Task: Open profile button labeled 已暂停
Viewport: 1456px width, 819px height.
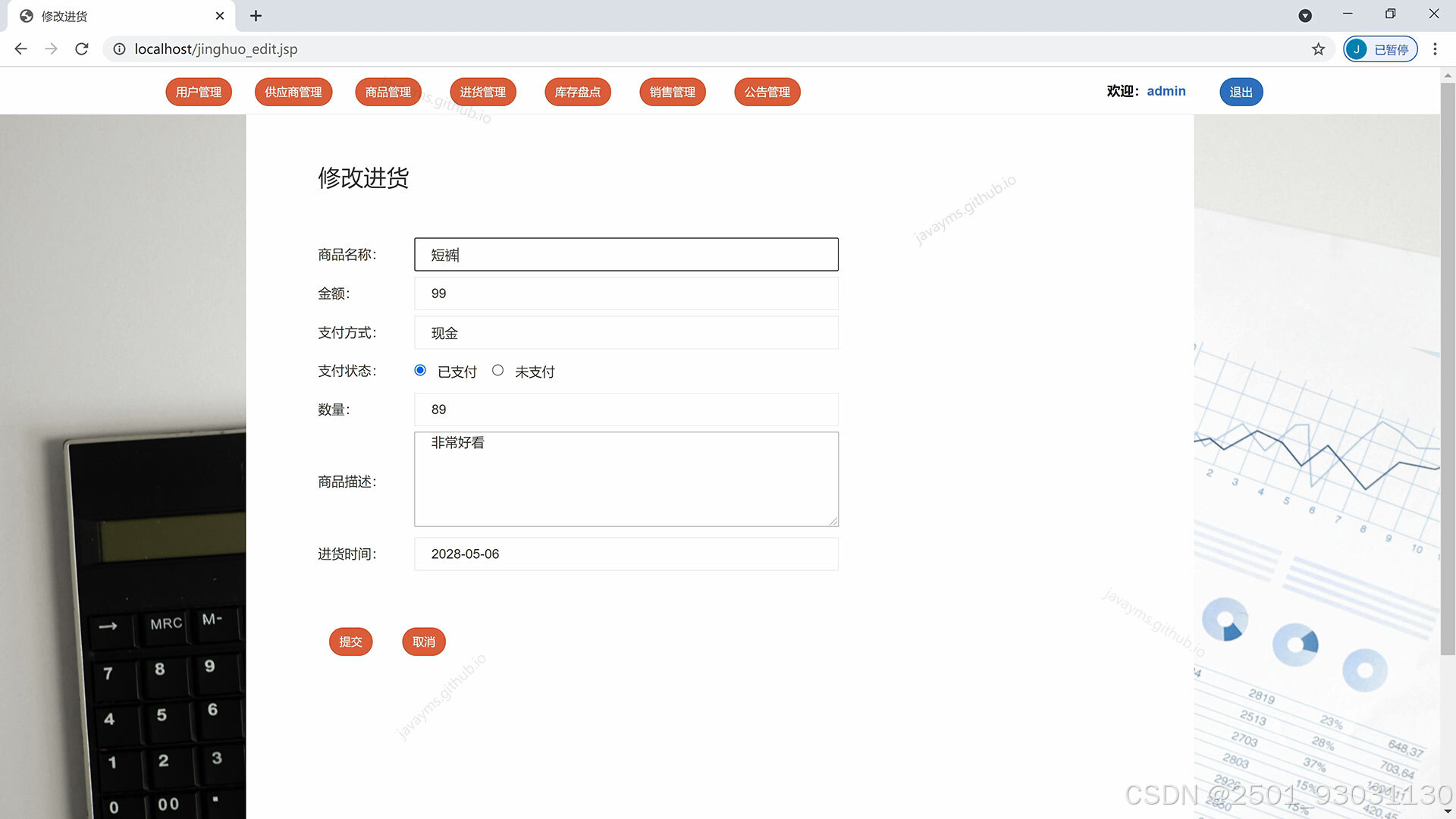Action: tap(1381, 49)
